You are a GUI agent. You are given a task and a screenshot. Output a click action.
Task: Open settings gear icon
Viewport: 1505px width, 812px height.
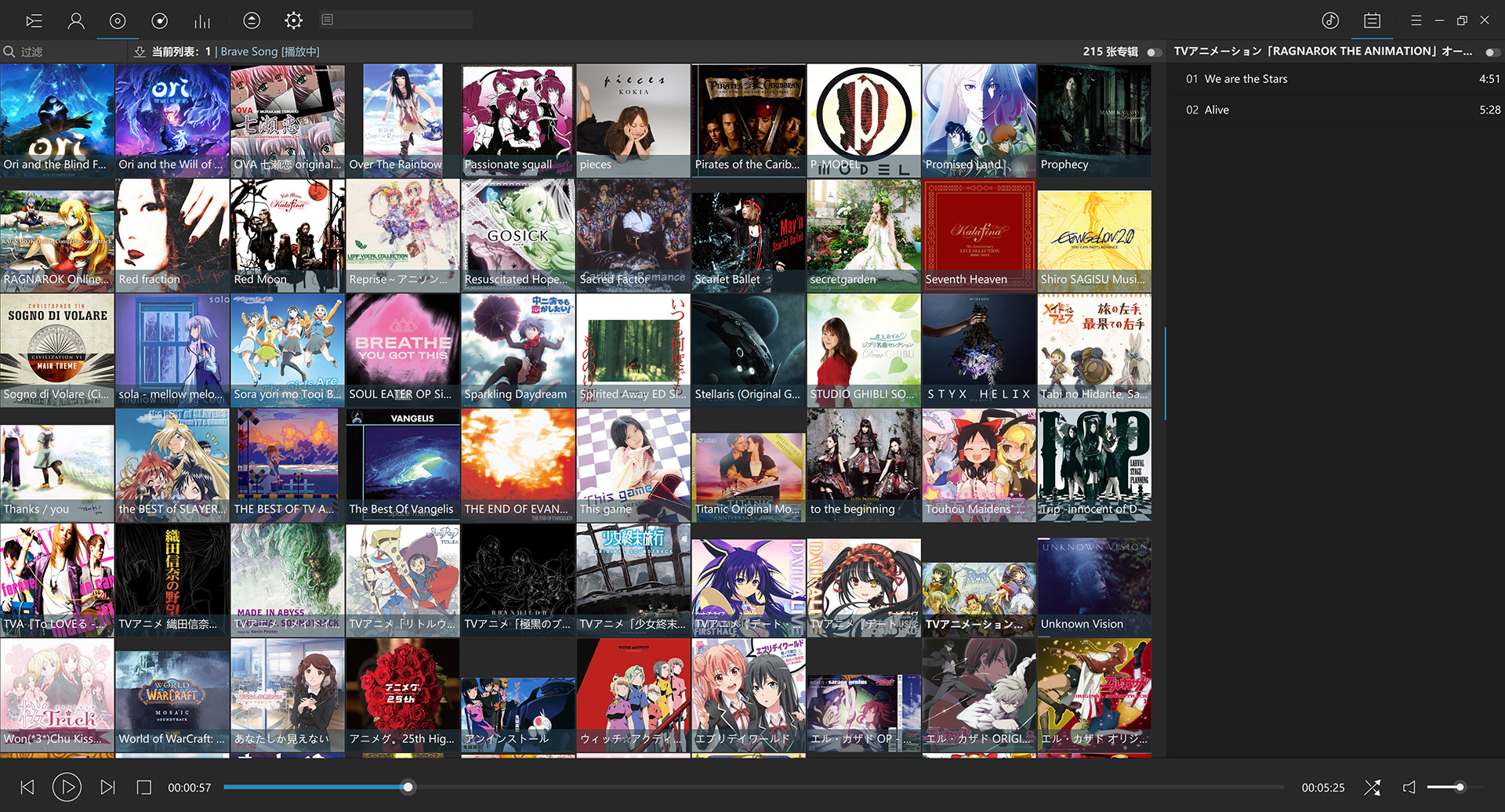click(x=294, y=20)
